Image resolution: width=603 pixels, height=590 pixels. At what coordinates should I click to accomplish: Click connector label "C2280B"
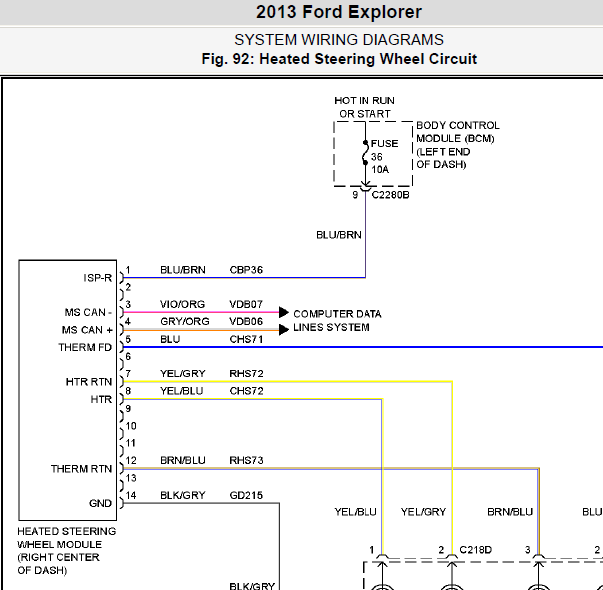click(390, 195)
